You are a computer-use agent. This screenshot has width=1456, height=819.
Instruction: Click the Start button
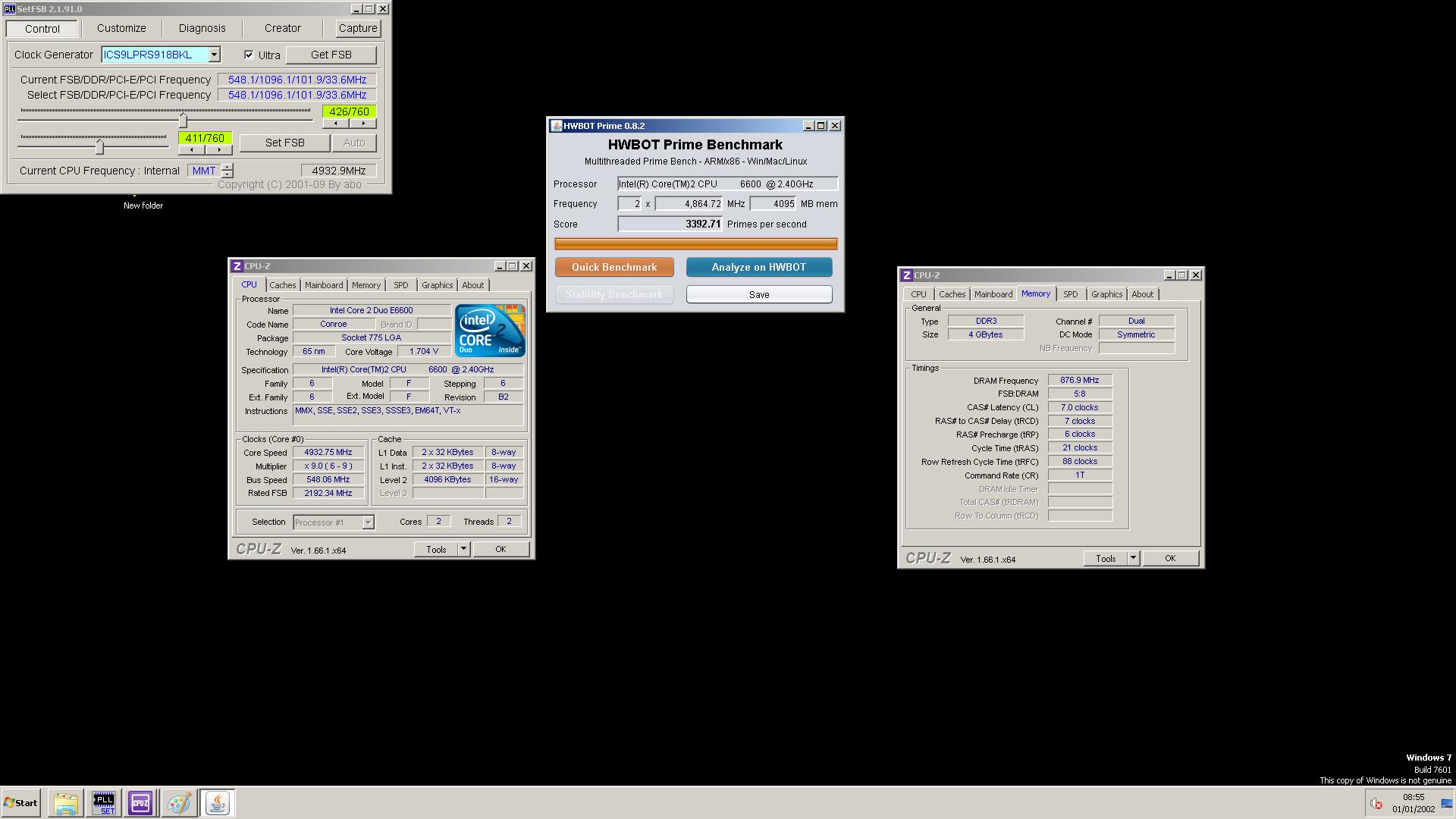20,803
